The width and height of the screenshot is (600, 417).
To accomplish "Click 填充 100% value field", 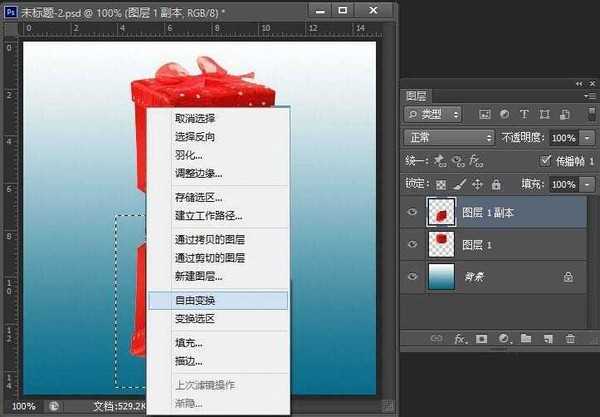I will (x=564, y=185).
